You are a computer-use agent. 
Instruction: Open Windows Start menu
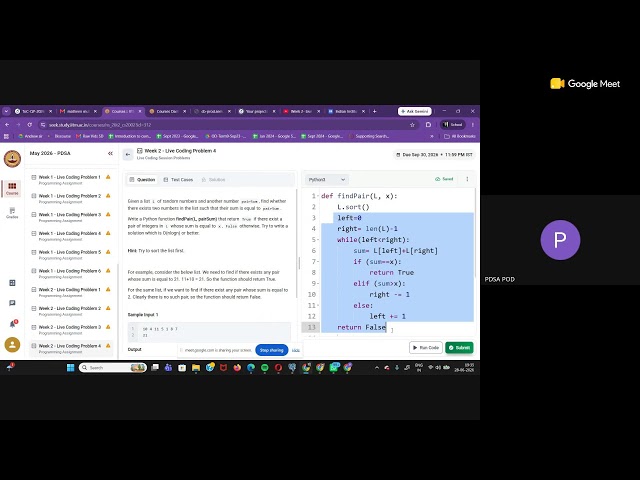tap(70, 368)
